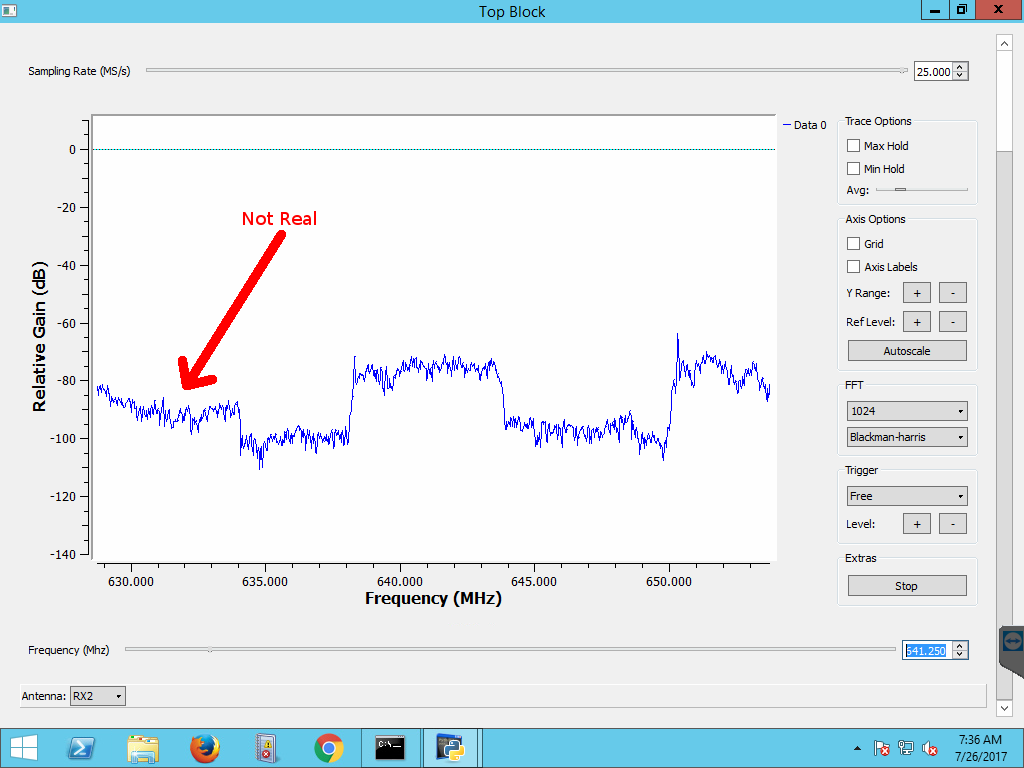Click the Windows Start button
Screen dimensions: 1024x768
(22, 747)
